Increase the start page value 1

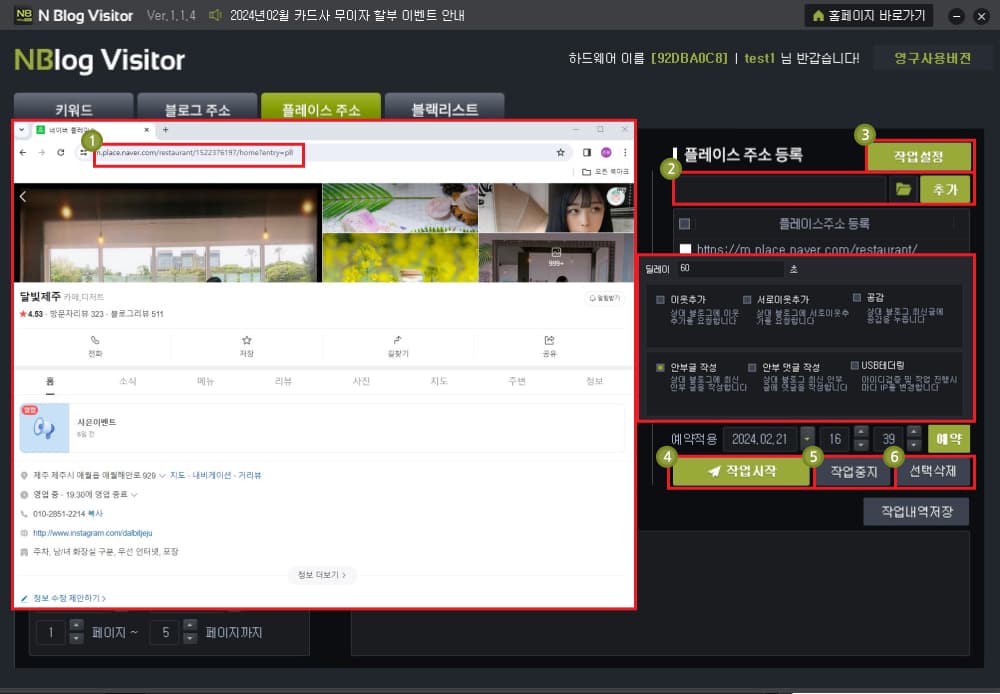coord(76,625)
